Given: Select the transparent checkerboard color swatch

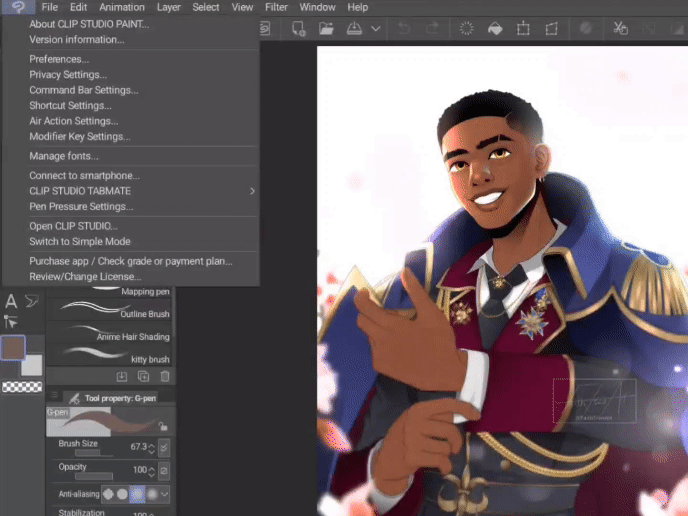Looking at the screenshot, I should [22, 387].
